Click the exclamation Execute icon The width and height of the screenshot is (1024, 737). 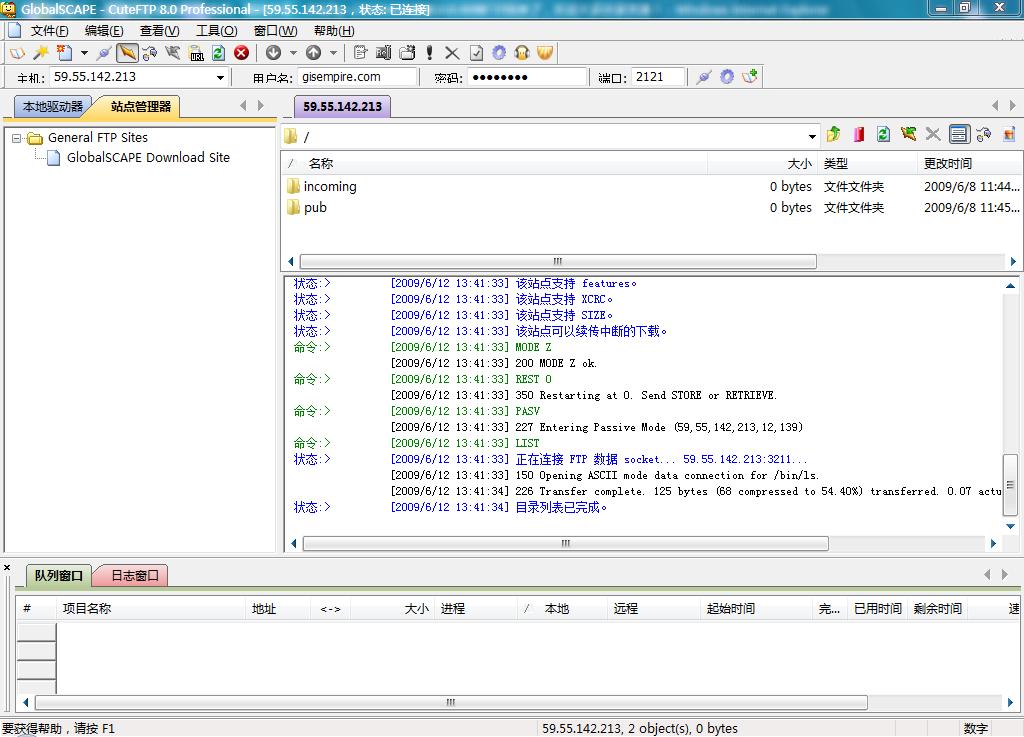(430, 53)
